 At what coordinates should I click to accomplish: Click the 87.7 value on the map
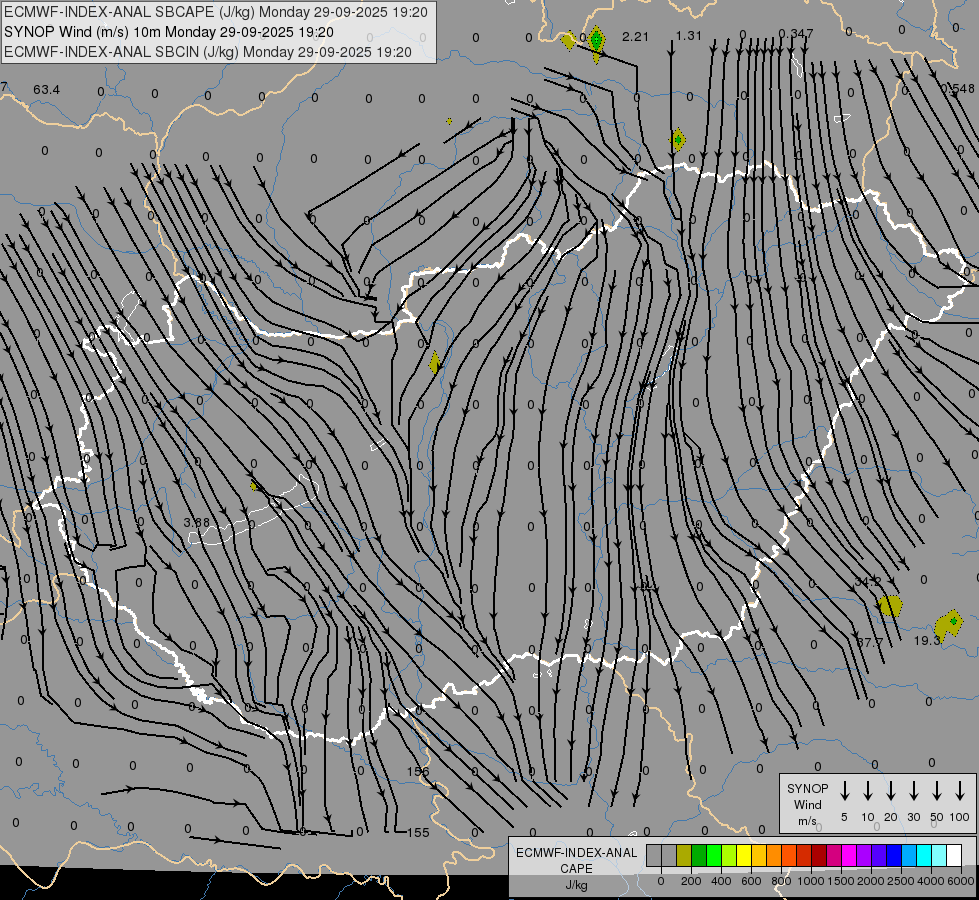coord(869,642)
